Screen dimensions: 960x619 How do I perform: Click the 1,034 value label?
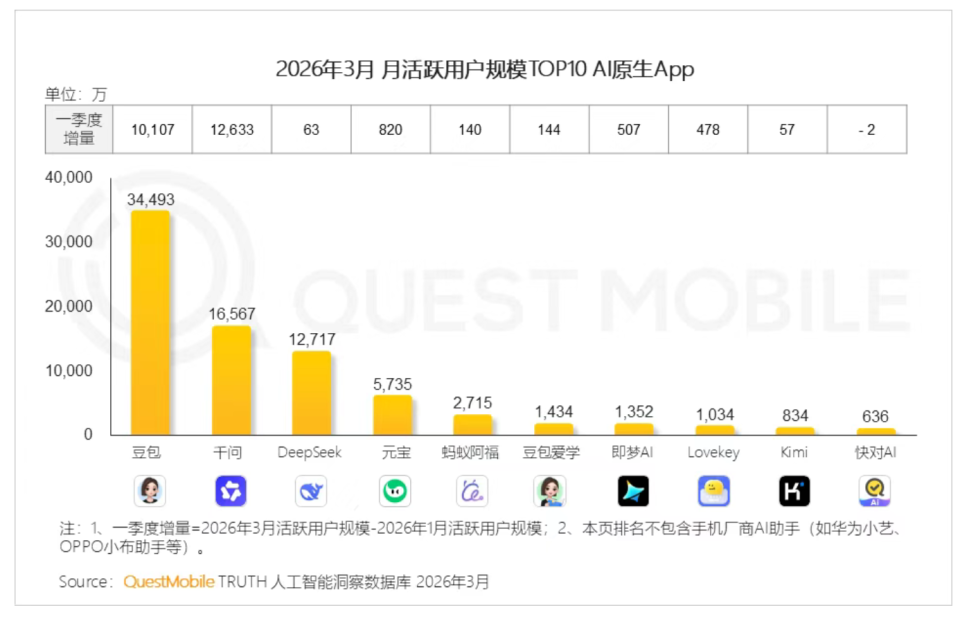(714, 415)
